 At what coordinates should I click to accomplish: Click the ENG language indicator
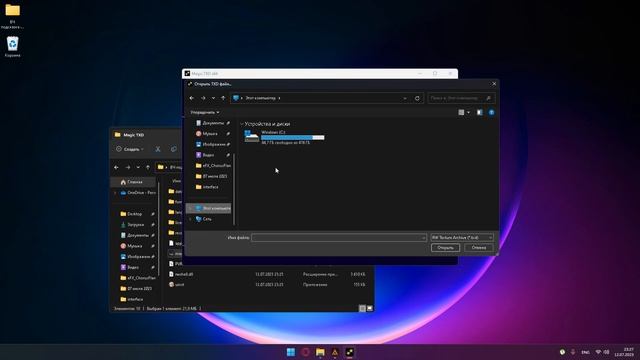(585, 352)
